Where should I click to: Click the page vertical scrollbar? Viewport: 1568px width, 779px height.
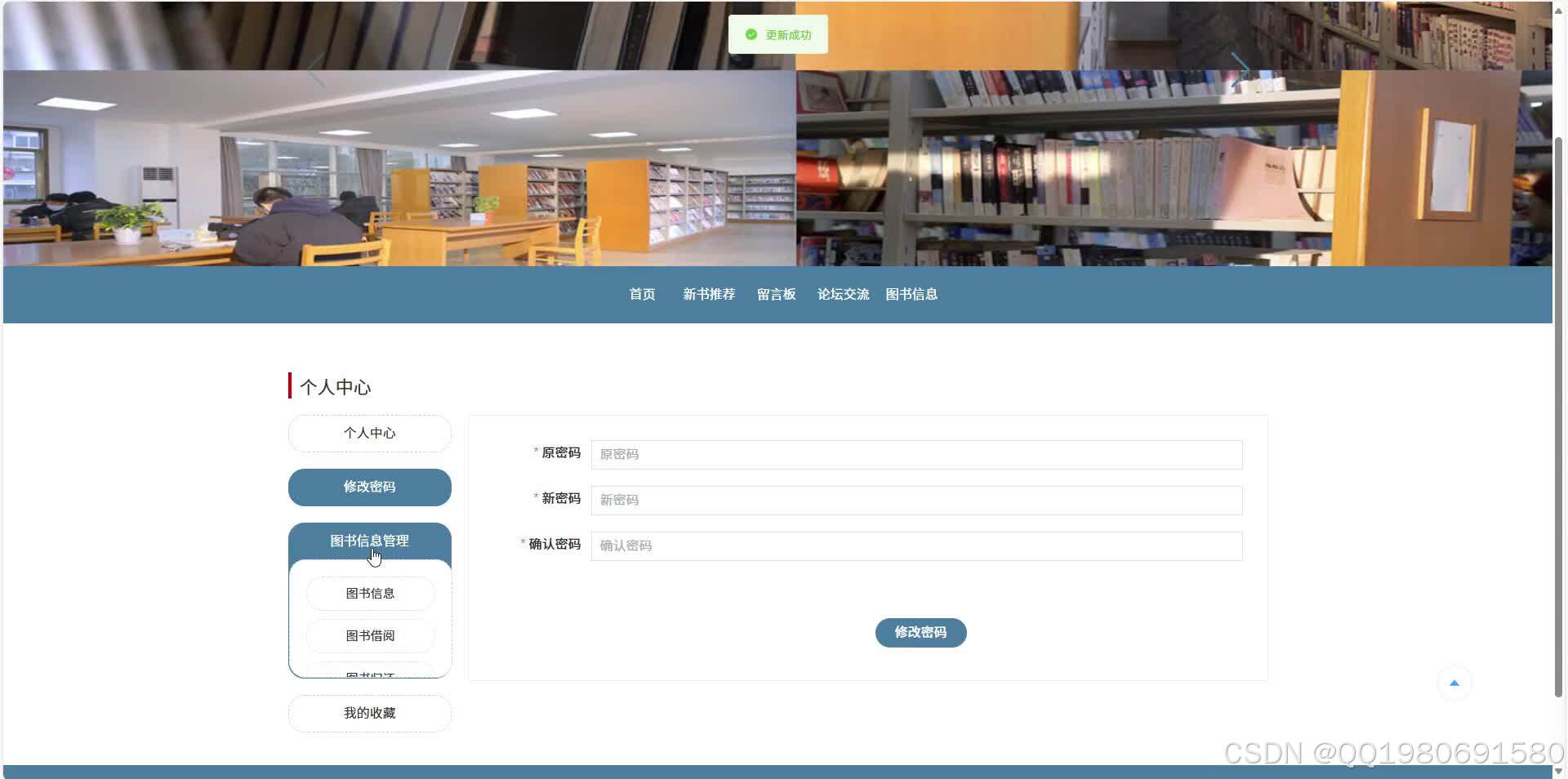tap(1559, 416)
